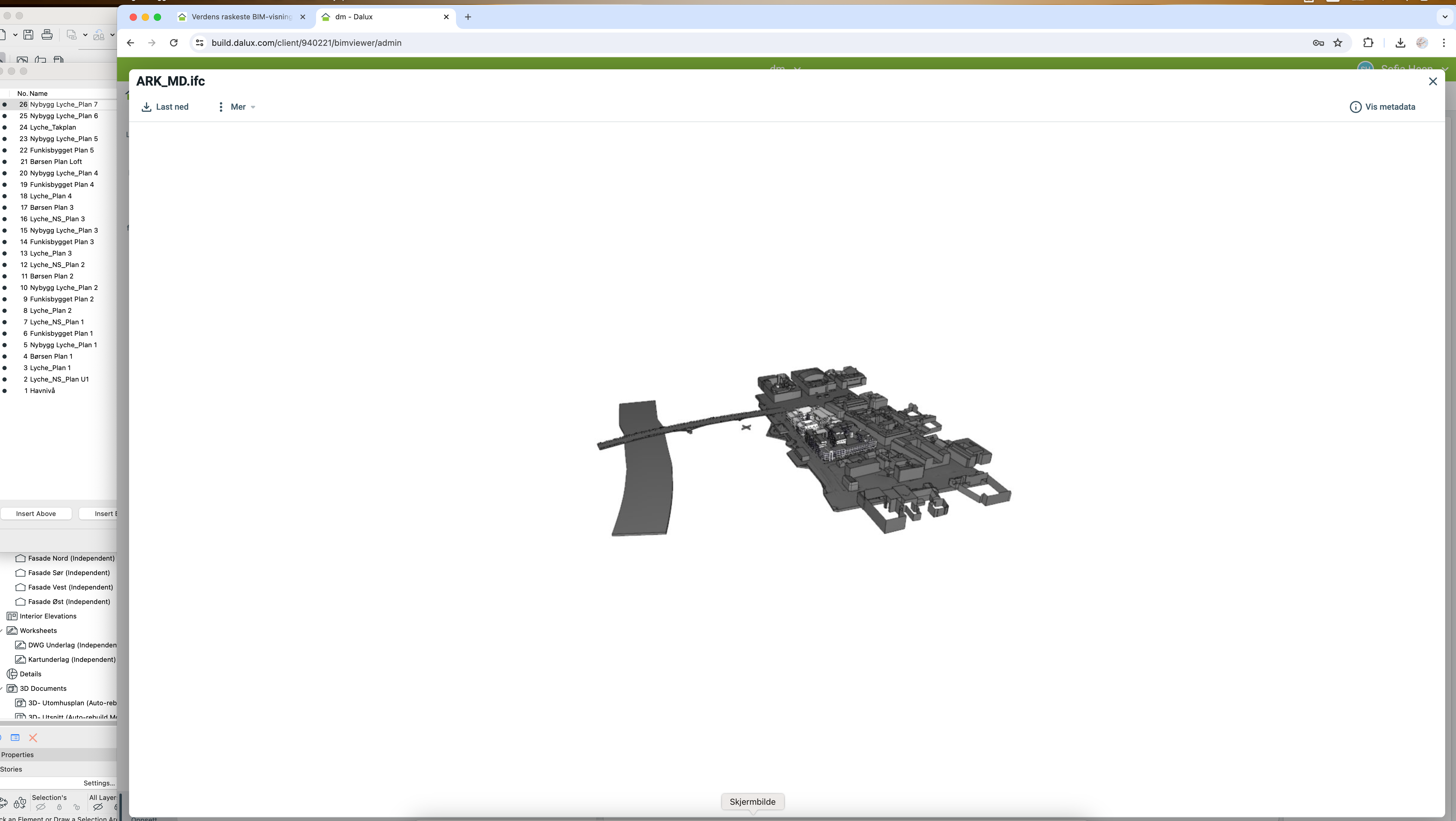The width and height of the screenshot is (1456, 821).
Task: Click the Settings... button in Stories
Action: 99,783
